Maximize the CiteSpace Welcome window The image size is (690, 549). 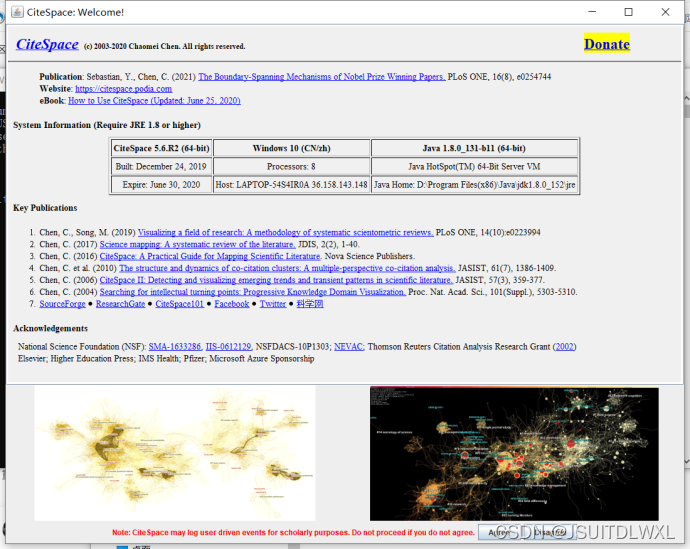[628, 12]
